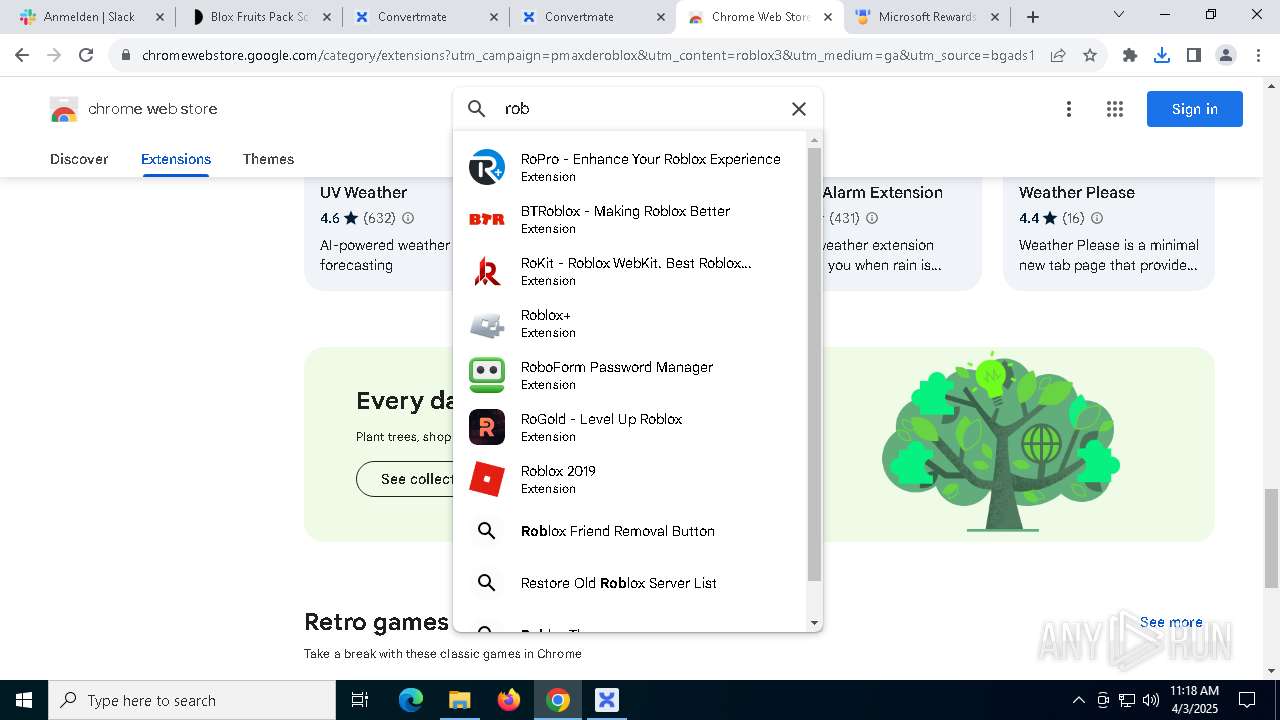The width and height of the screenshot is (1280, 720).
Task: Switch to the Discover tab
Action: (x=79, y=159)
